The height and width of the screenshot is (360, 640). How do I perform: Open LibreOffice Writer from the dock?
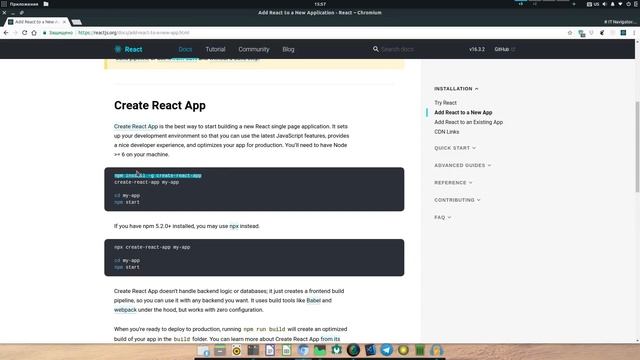tap(270, 350)
